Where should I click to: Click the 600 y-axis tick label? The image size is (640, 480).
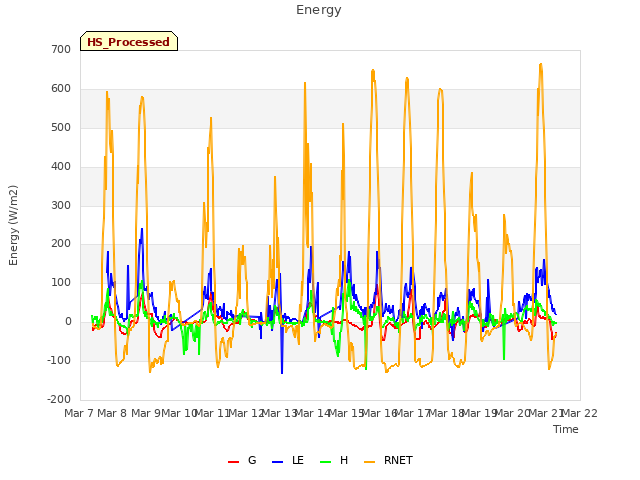(x=61, y=89)
